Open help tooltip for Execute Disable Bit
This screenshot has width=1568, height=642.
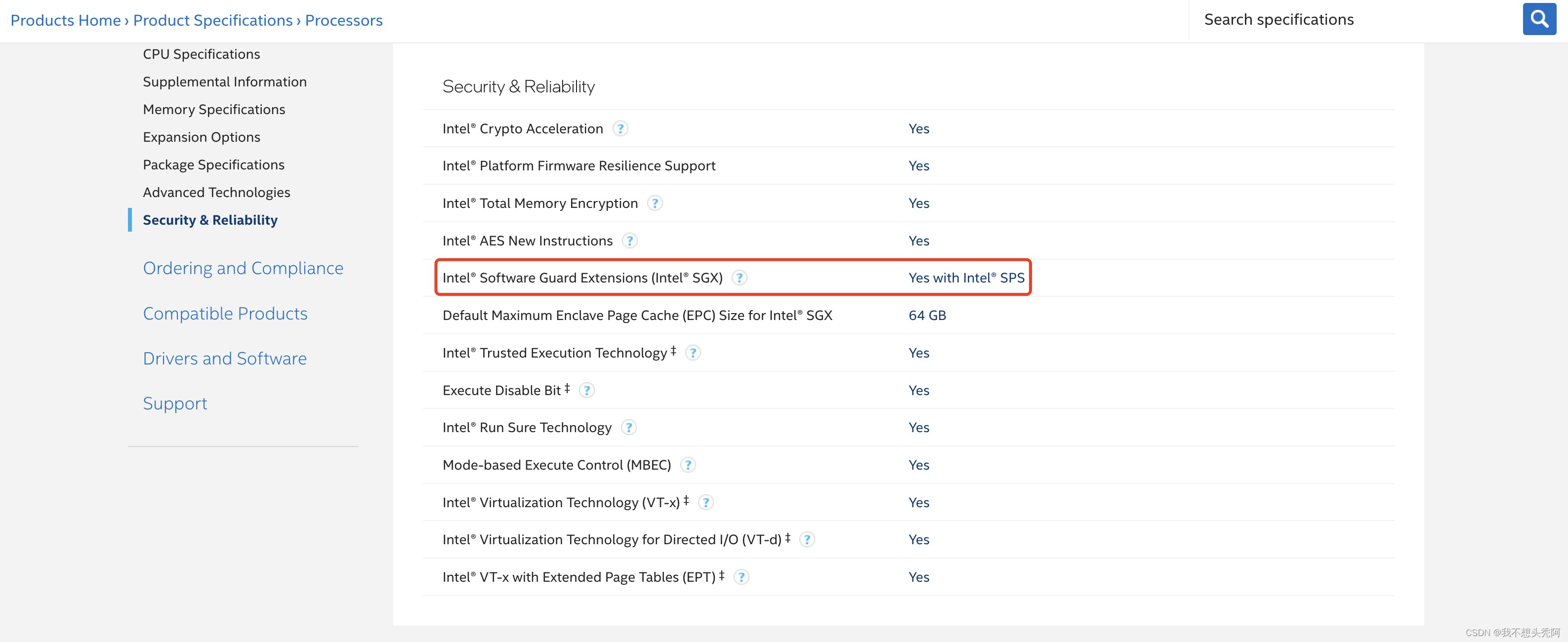pos(587,390)
